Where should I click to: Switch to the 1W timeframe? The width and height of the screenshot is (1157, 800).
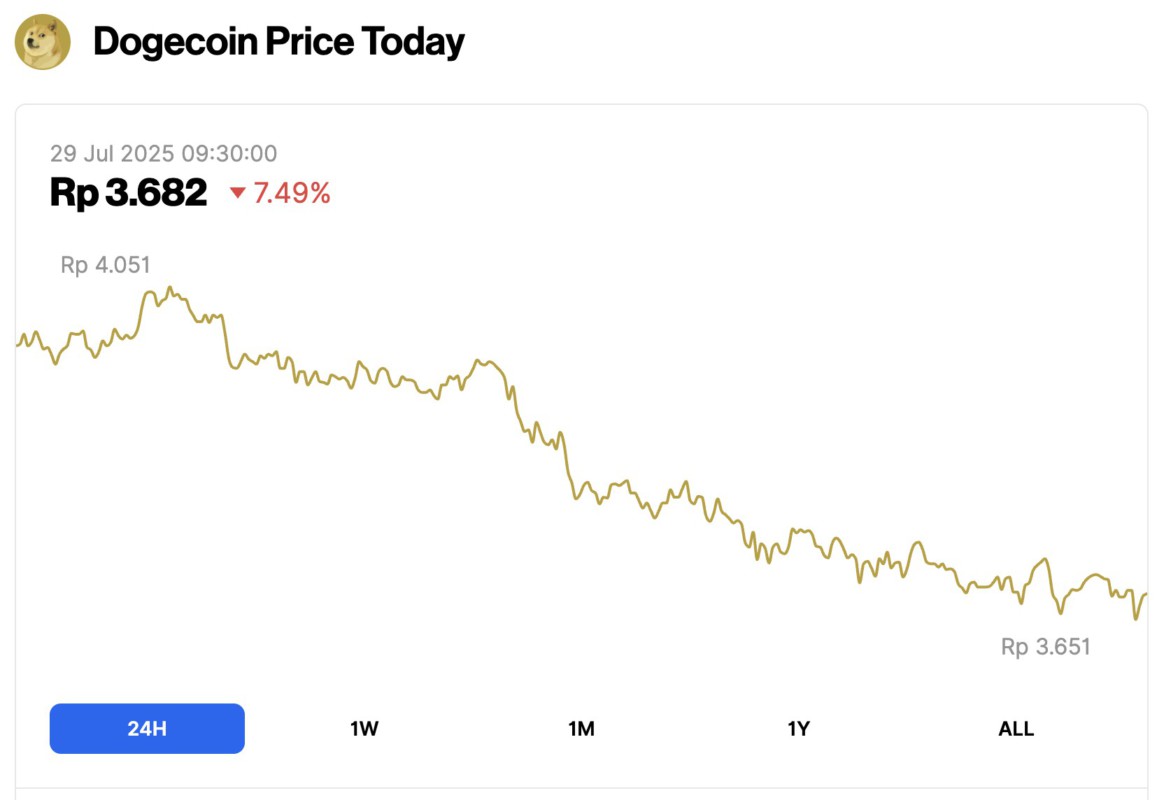pos(364,729)
